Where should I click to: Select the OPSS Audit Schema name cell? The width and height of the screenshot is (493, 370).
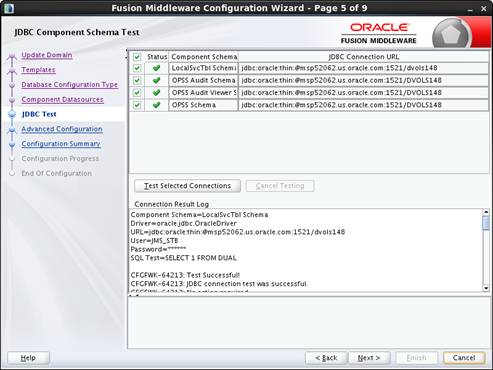[204, 80]
